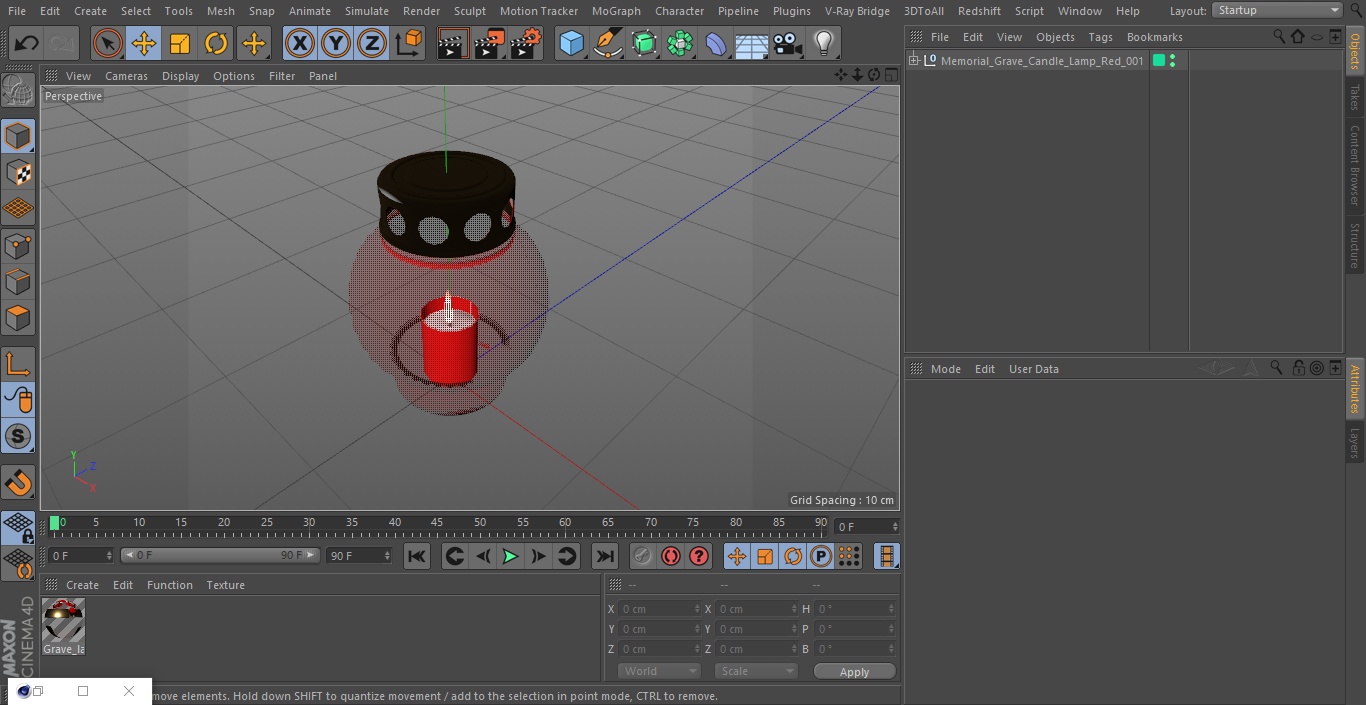Expand Memorial_Grave_Candle_Lamp_Red_001 object tree

914,61
